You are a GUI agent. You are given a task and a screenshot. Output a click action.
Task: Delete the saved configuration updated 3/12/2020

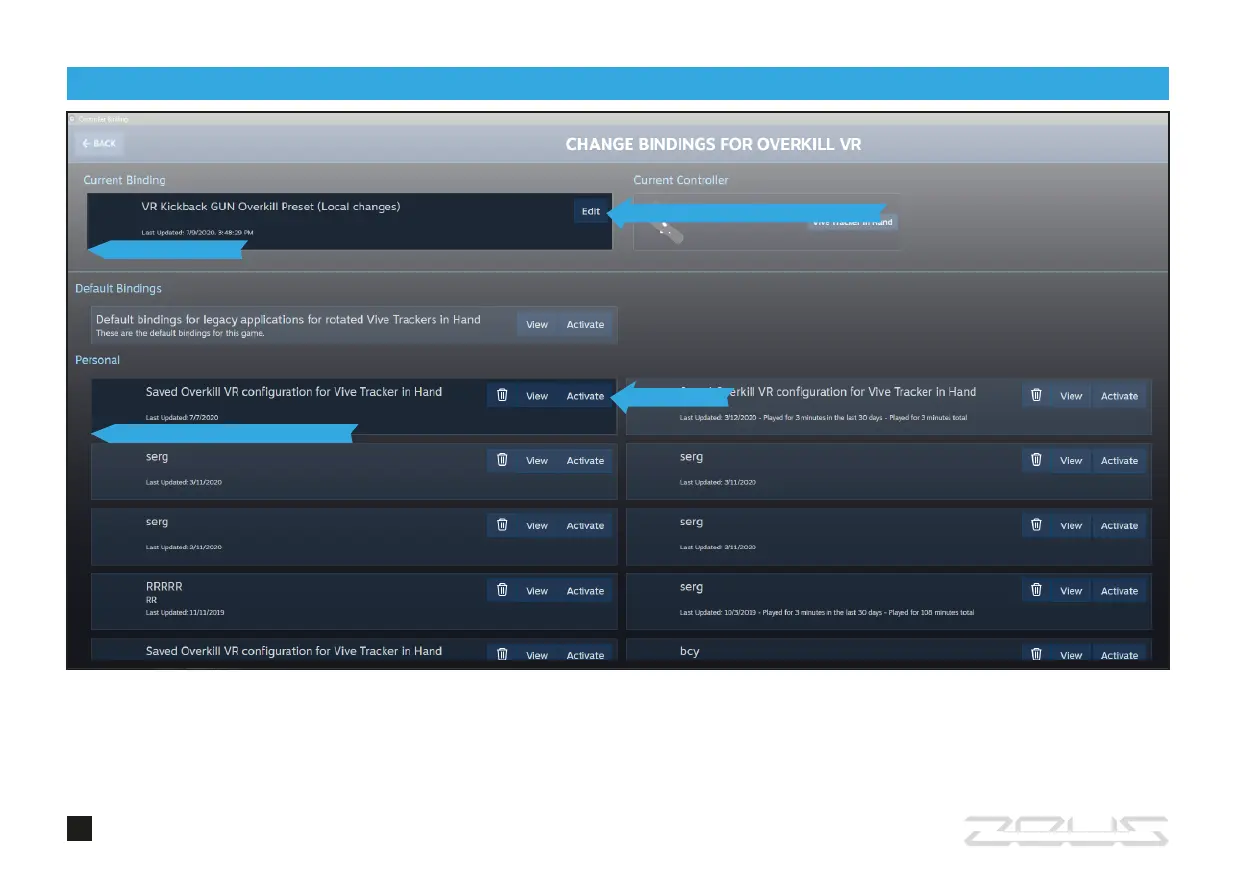pos(1037,395)
